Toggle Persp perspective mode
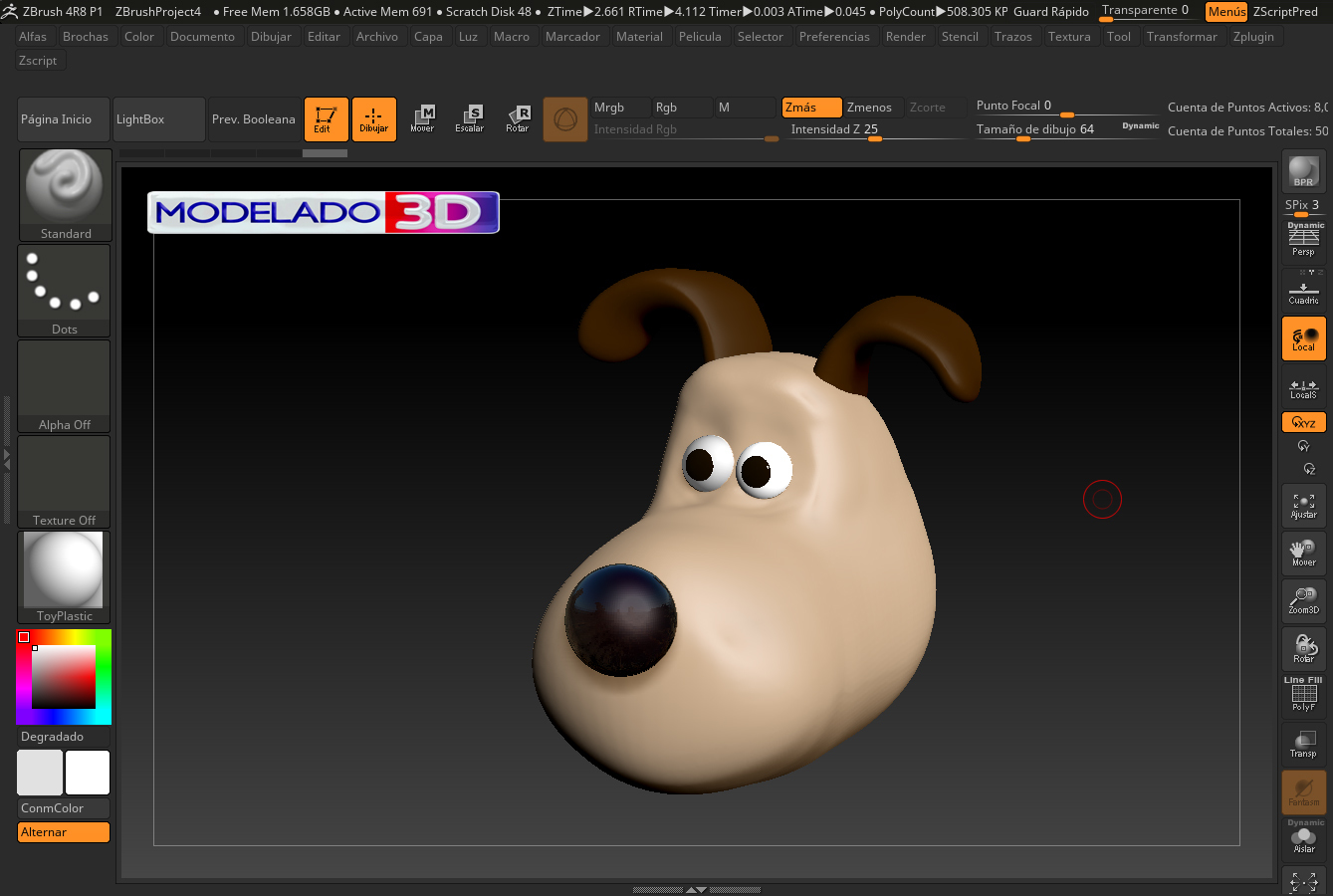Viewport: 1333px width, 896px height. 1303,240
